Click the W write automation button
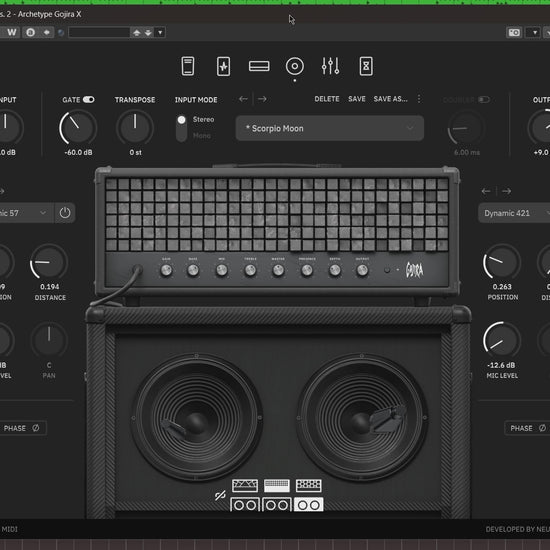 (x=11, y=32)
